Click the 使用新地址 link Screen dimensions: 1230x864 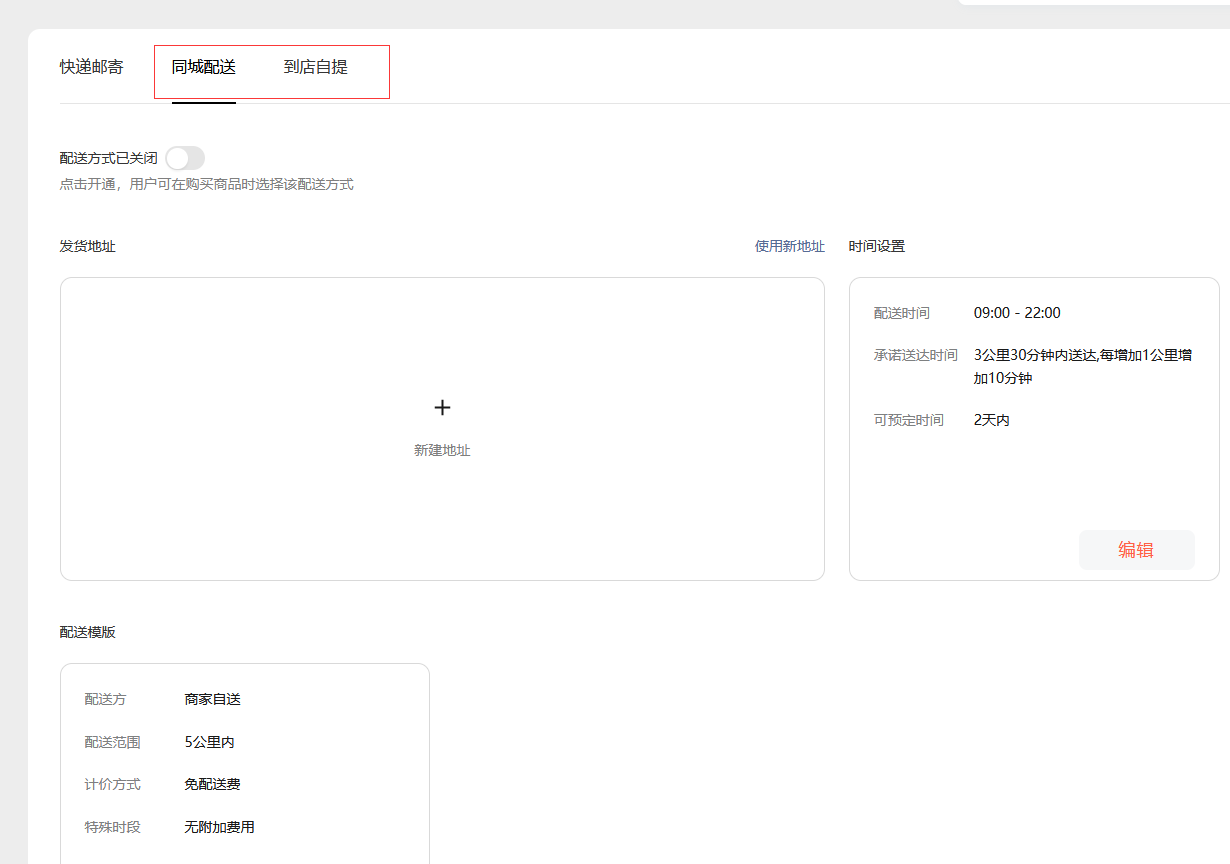click(789, 246)
